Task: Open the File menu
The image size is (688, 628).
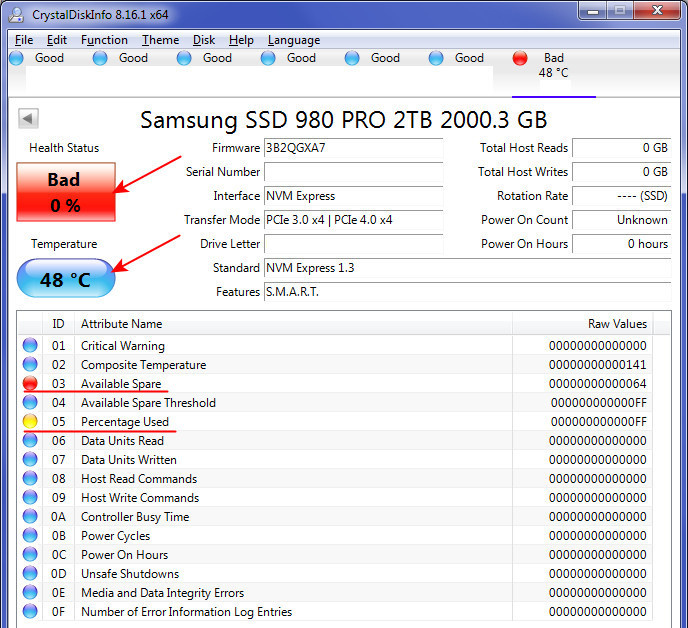Action: click(x=24, y=40)
